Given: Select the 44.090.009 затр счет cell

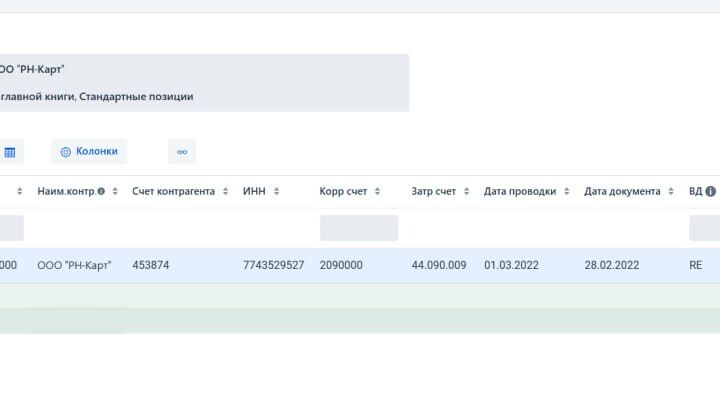Looking at the screenshot, I should (439, 265).
